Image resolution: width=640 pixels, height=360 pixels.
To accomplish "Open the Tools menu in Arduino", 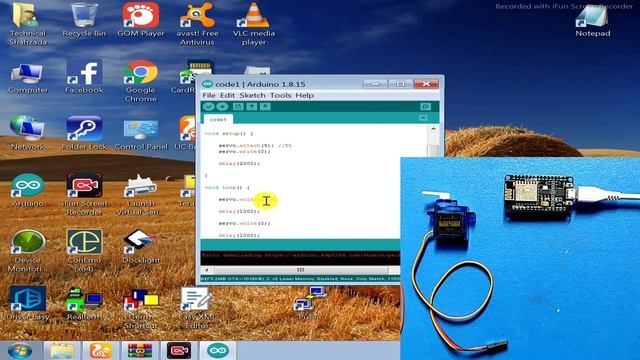I will 280,96.
